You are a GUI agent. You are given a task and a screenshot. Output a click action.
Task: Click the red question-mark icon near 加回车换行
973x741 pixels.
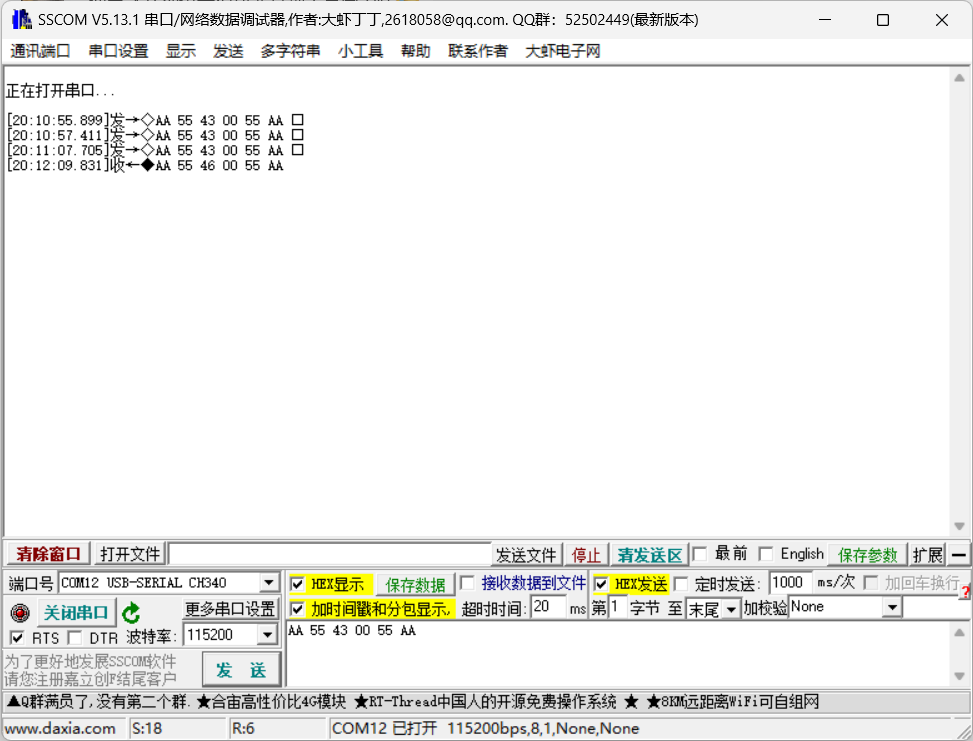pos(966,593)
